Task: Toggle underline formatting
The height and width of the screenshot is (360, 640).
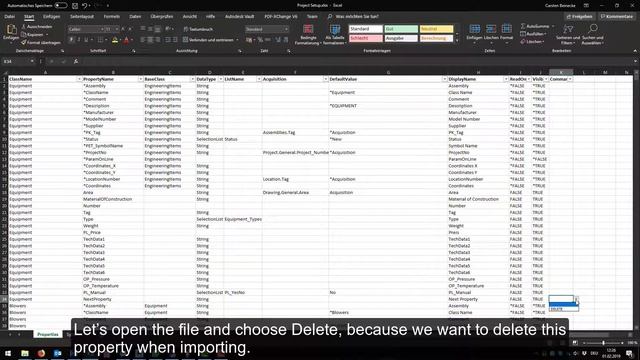Action: pos(86,40)
